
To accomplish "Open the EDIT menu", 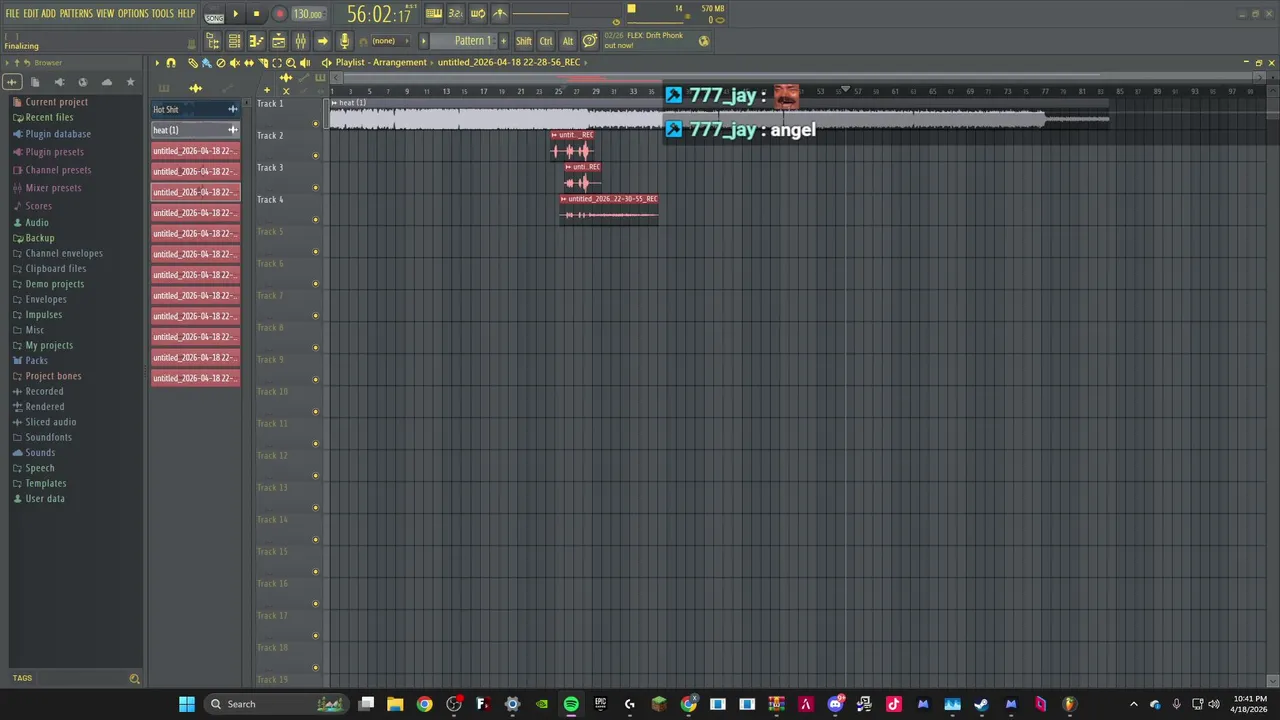I will (x=30, y=14).
